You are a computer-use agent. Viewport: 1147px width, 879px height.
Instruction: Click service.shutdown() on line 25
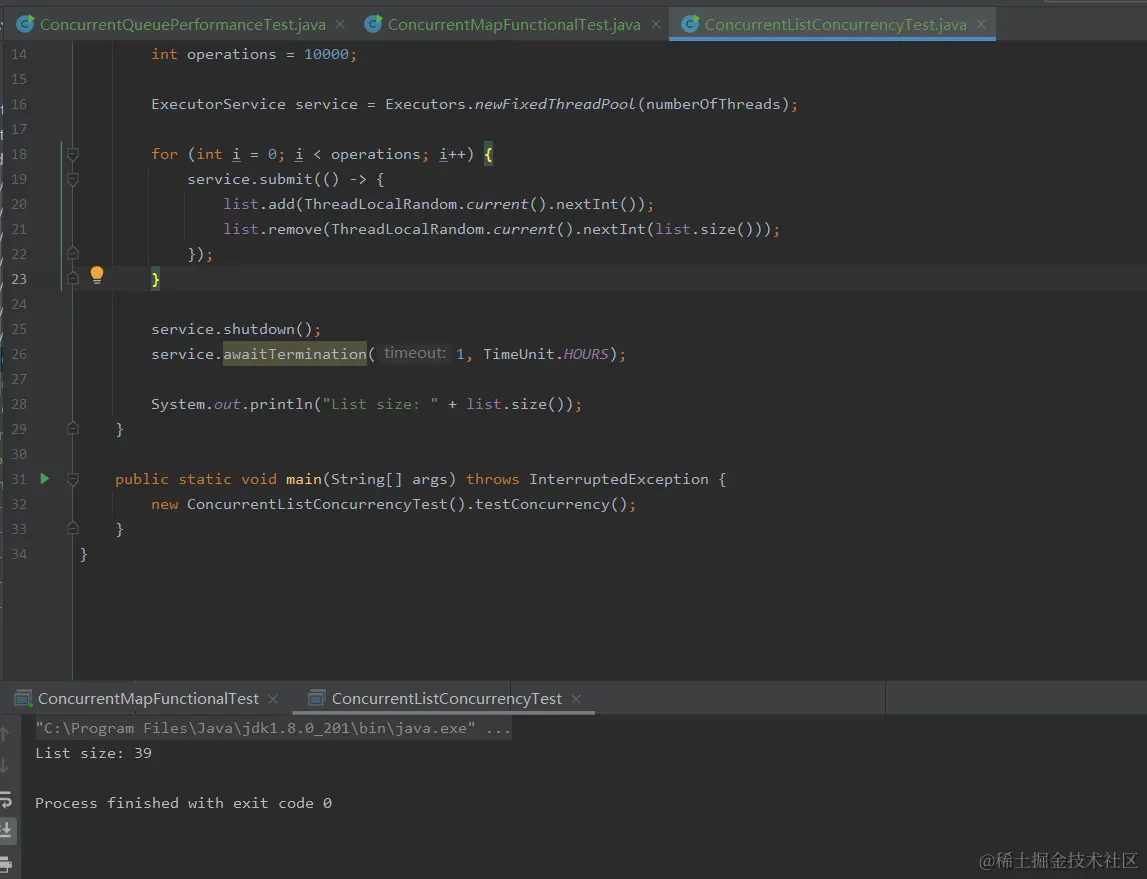coord(233,329)
